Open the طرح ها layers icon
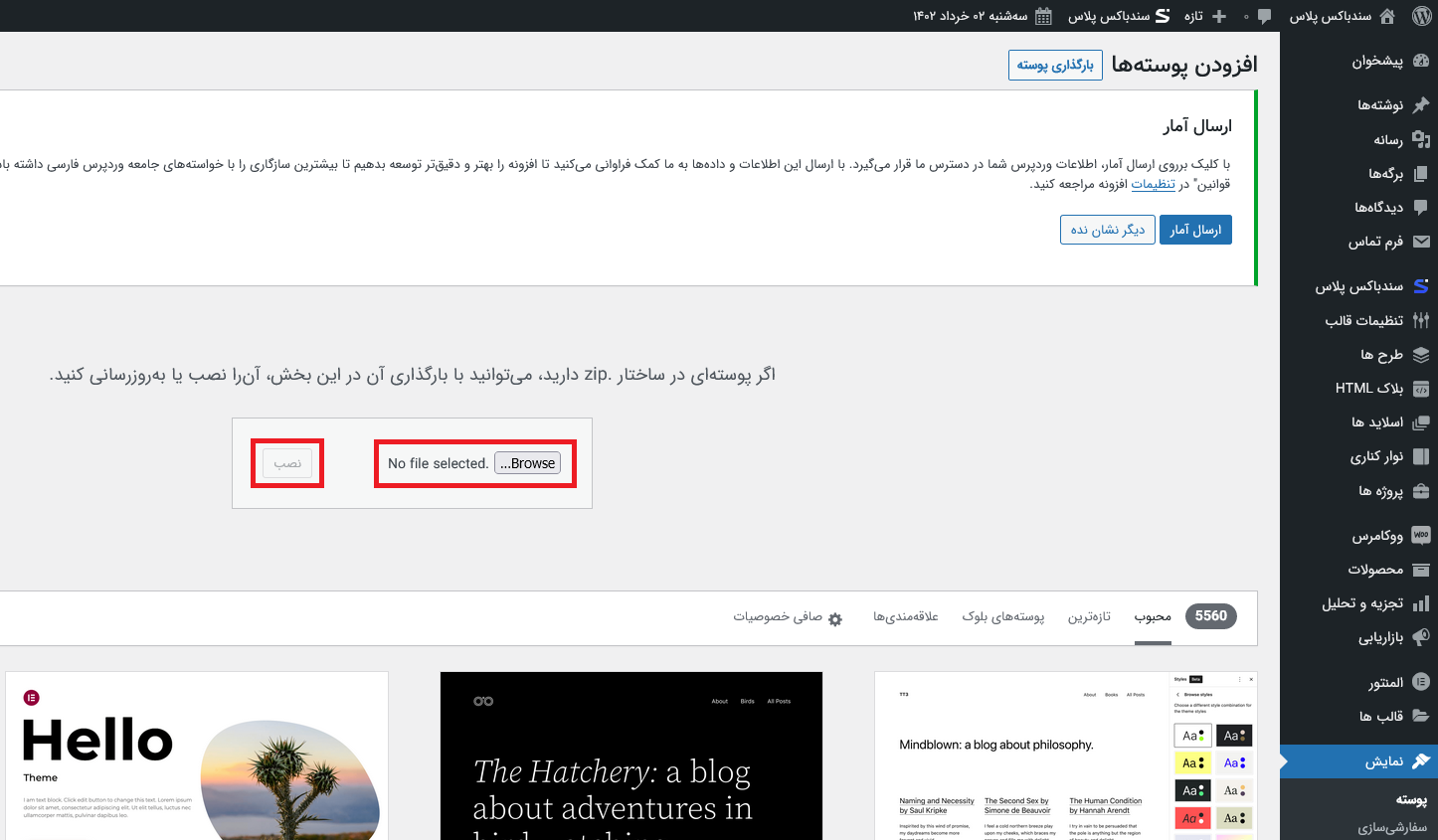The image size is (1438, 840). point(1421,354)
